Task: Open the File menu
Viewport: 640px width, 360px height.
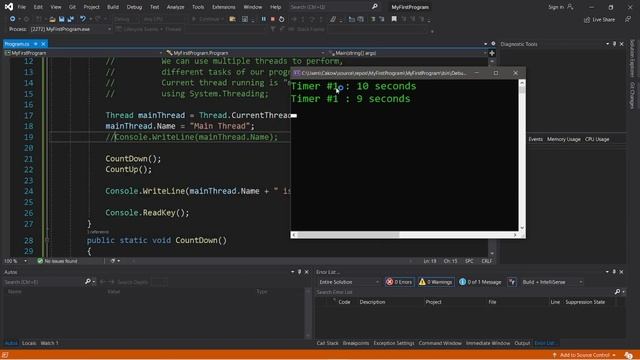Action: [22, 7]
